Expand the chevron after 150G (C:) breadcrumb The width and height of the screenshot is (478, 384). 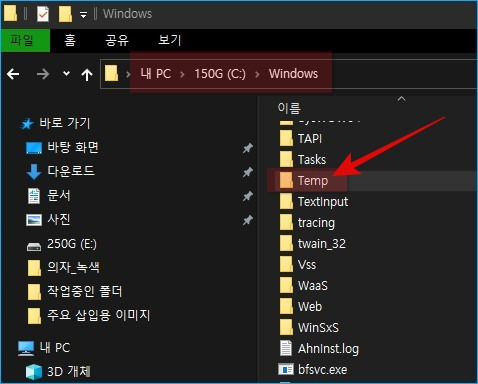[257, 74]
